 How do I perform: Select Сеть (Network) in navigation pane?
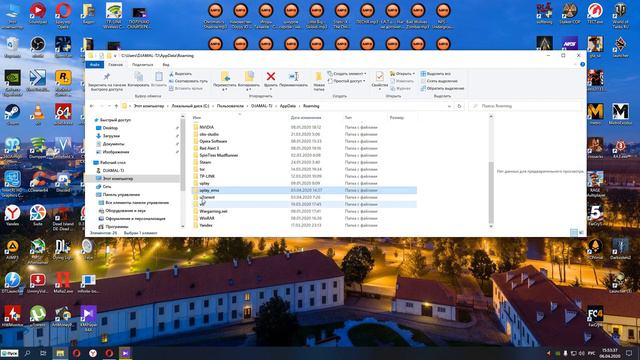(x=107, y=187)
